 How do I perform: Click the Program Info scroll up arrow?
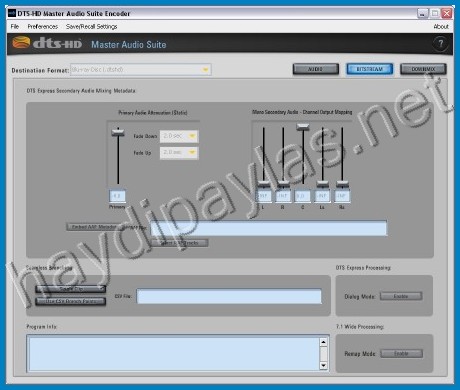point(323,342)
